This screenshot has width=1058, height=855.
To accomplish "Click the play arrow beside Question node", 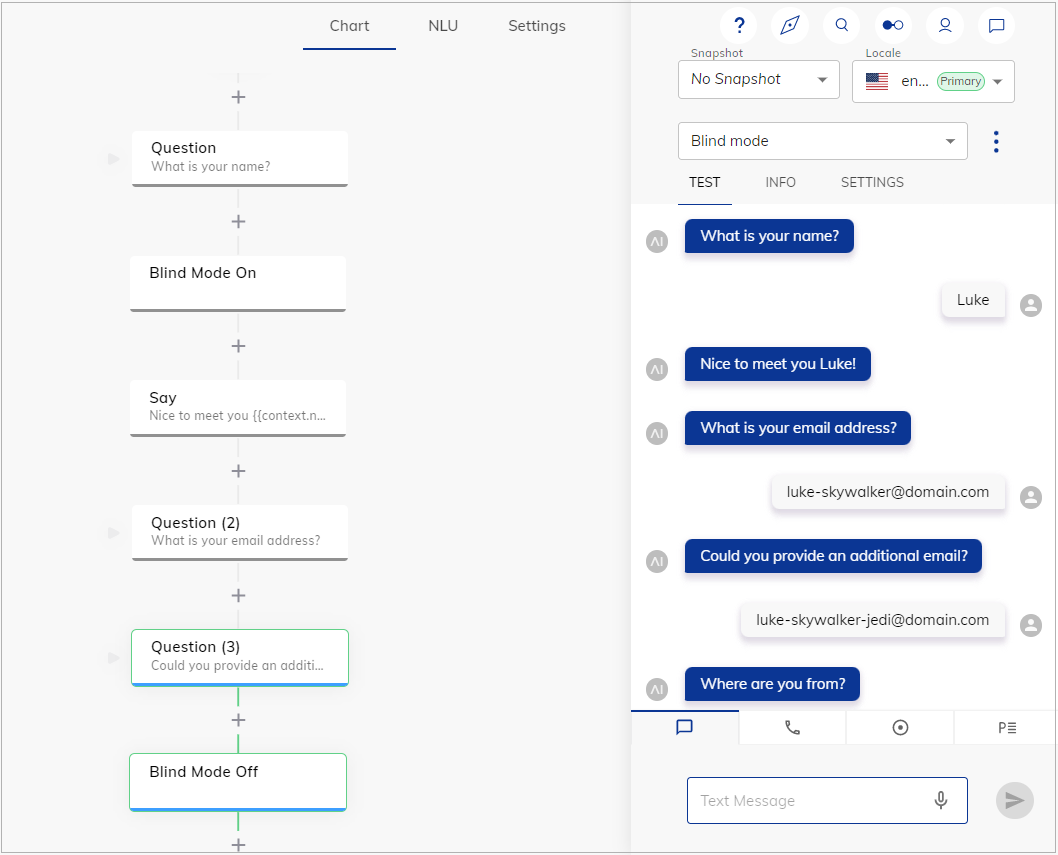I will (114, 159).
